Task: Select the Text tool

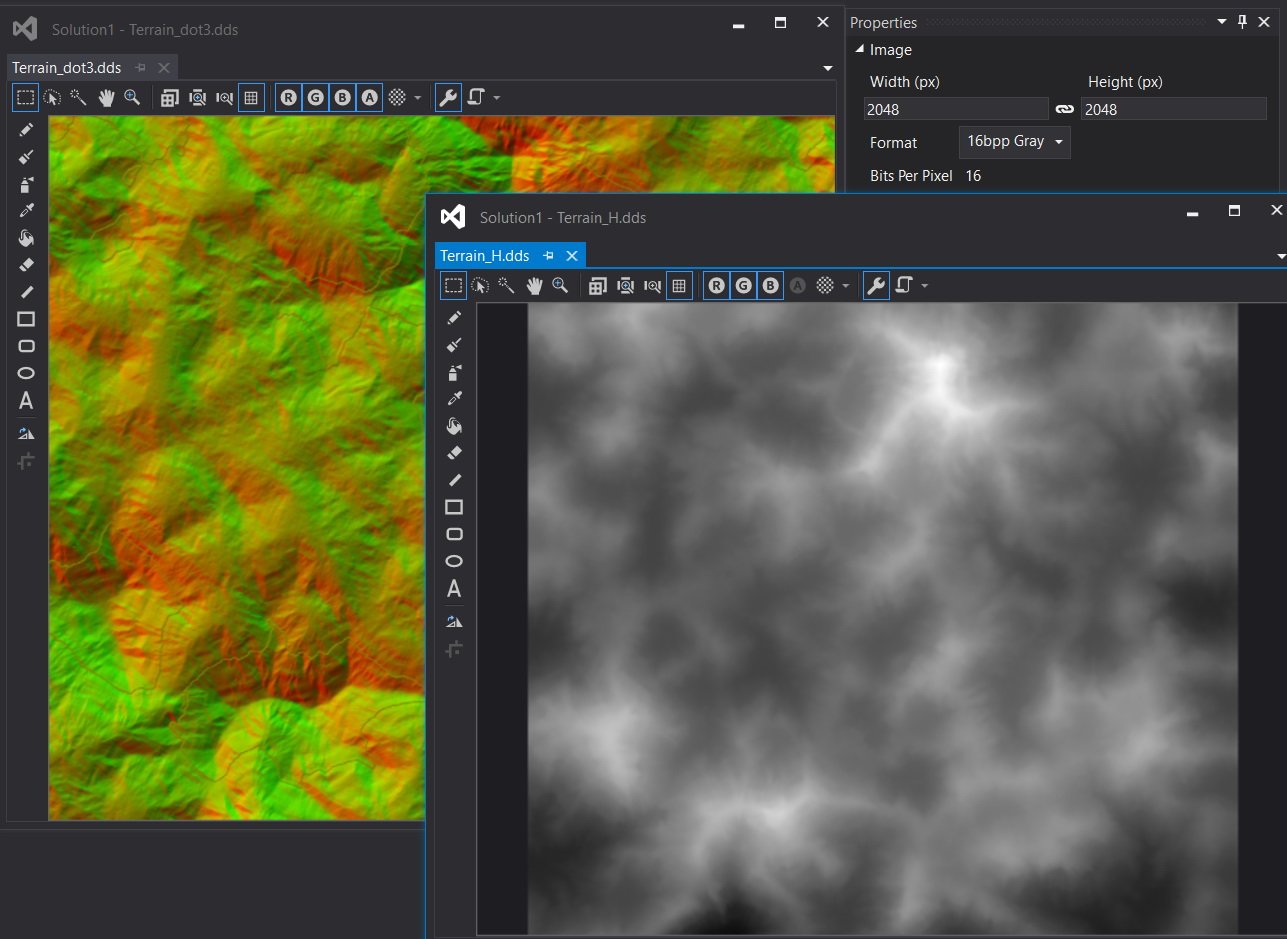Action: [x=26, y=400]
